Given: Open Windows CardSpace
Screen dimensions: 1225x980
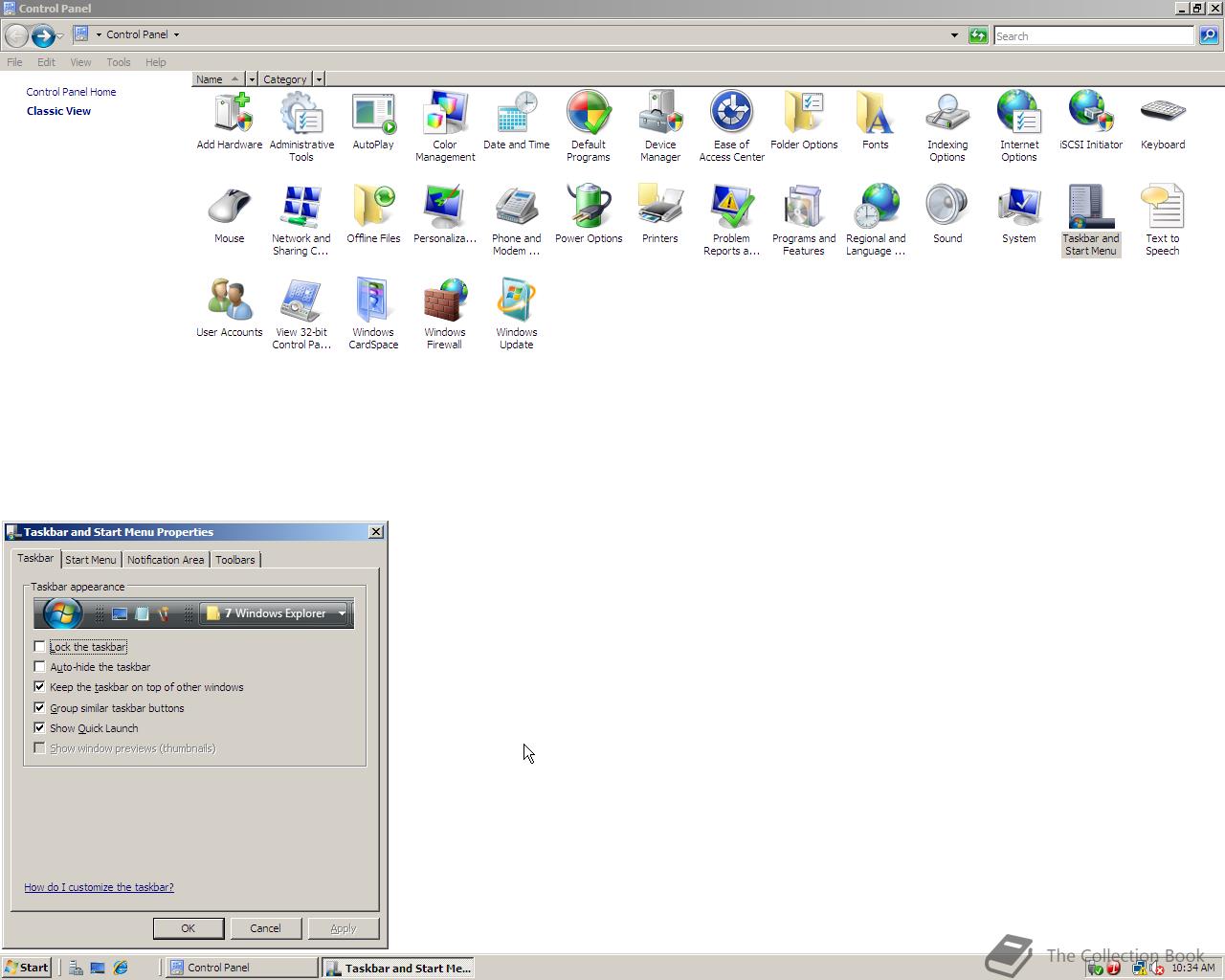Looking at the screenshot, I should tap(373, 315).
